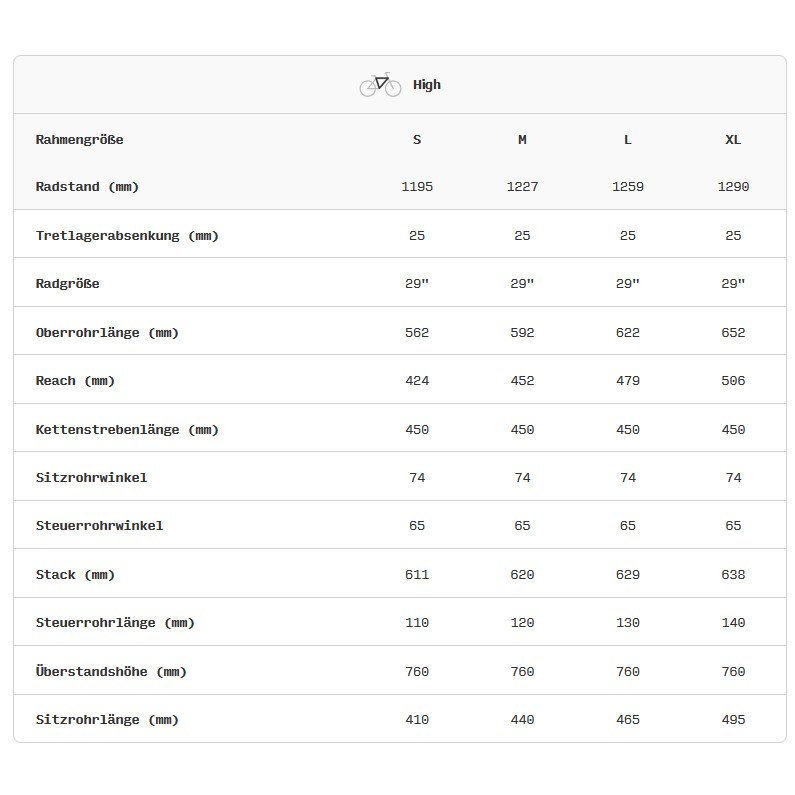Select the L frame size header
Image resolution: width=795 pixels, height=795 pixels.
[x=628, y=140]
